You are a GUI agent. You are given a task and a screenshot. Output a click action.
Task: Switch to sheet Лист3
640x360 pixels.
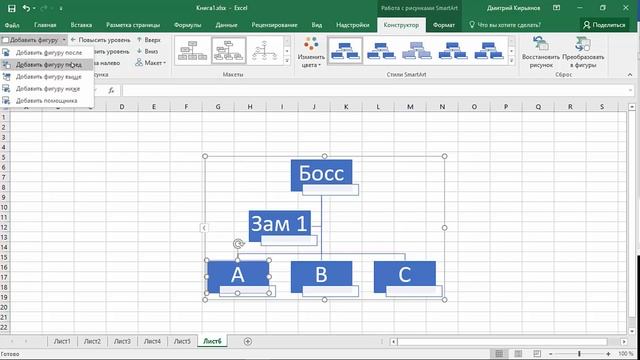coord(122,341)
